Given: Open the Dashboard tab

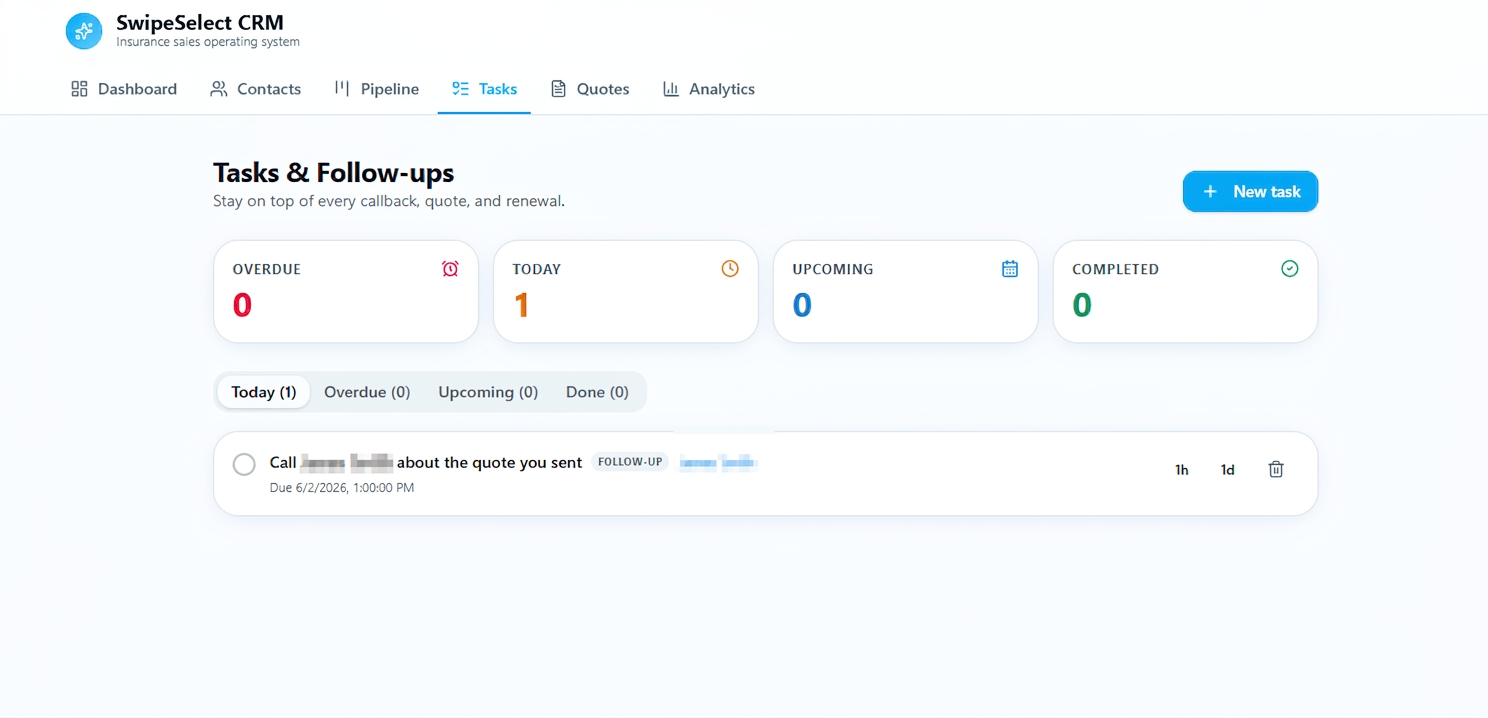Looking at the screenshot, I should pos(124,89).
